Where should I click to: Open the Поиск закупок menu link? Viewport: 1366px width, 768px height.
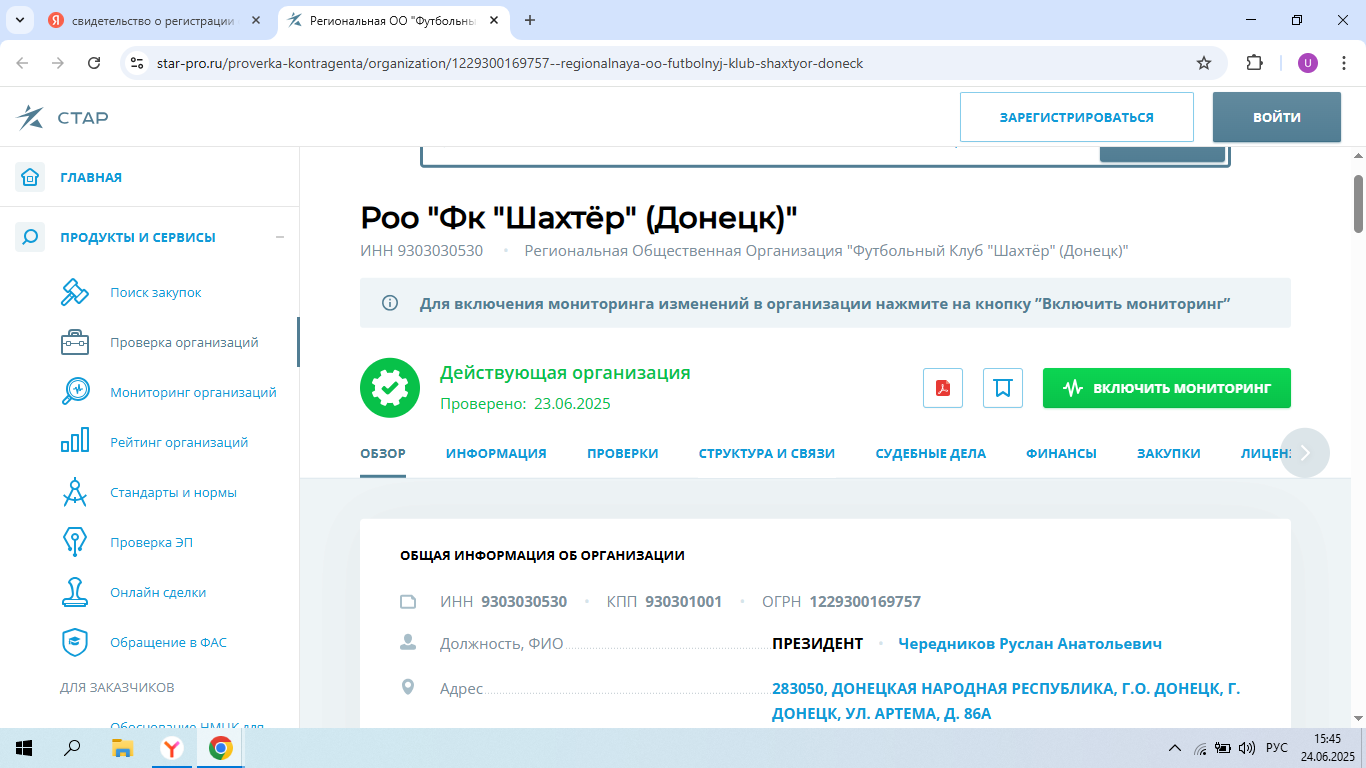(x=156, y=292)
